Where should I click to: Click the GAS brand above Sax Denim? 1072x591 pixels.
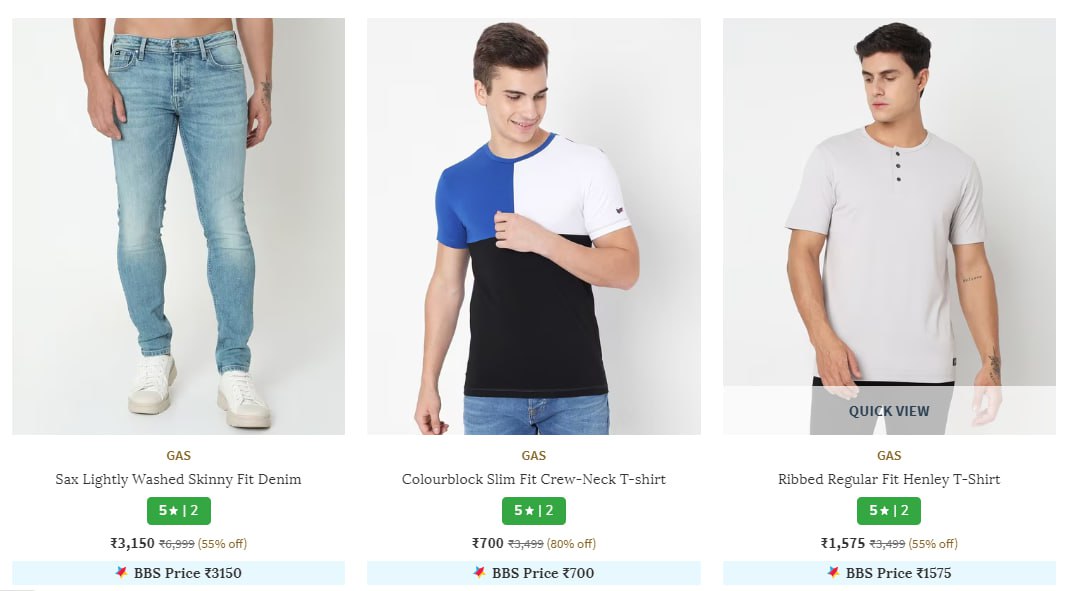(178, 456)
